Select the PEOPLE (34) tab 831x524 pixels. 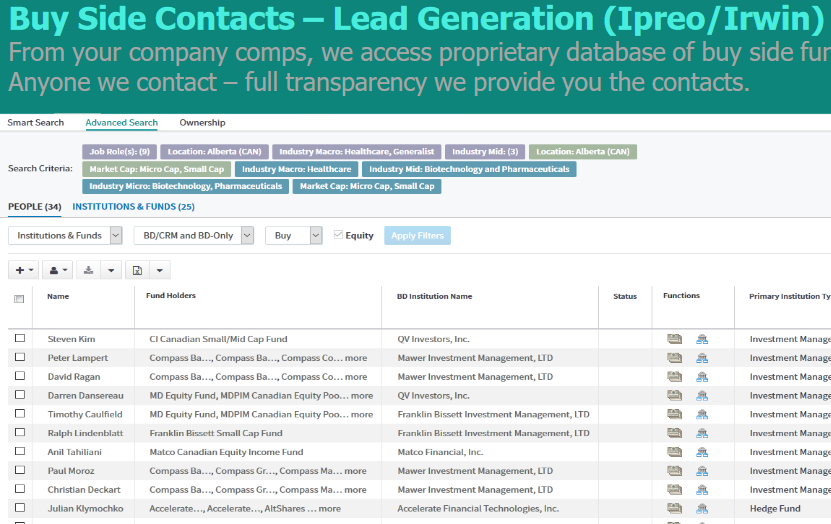(x=34, y=207)
